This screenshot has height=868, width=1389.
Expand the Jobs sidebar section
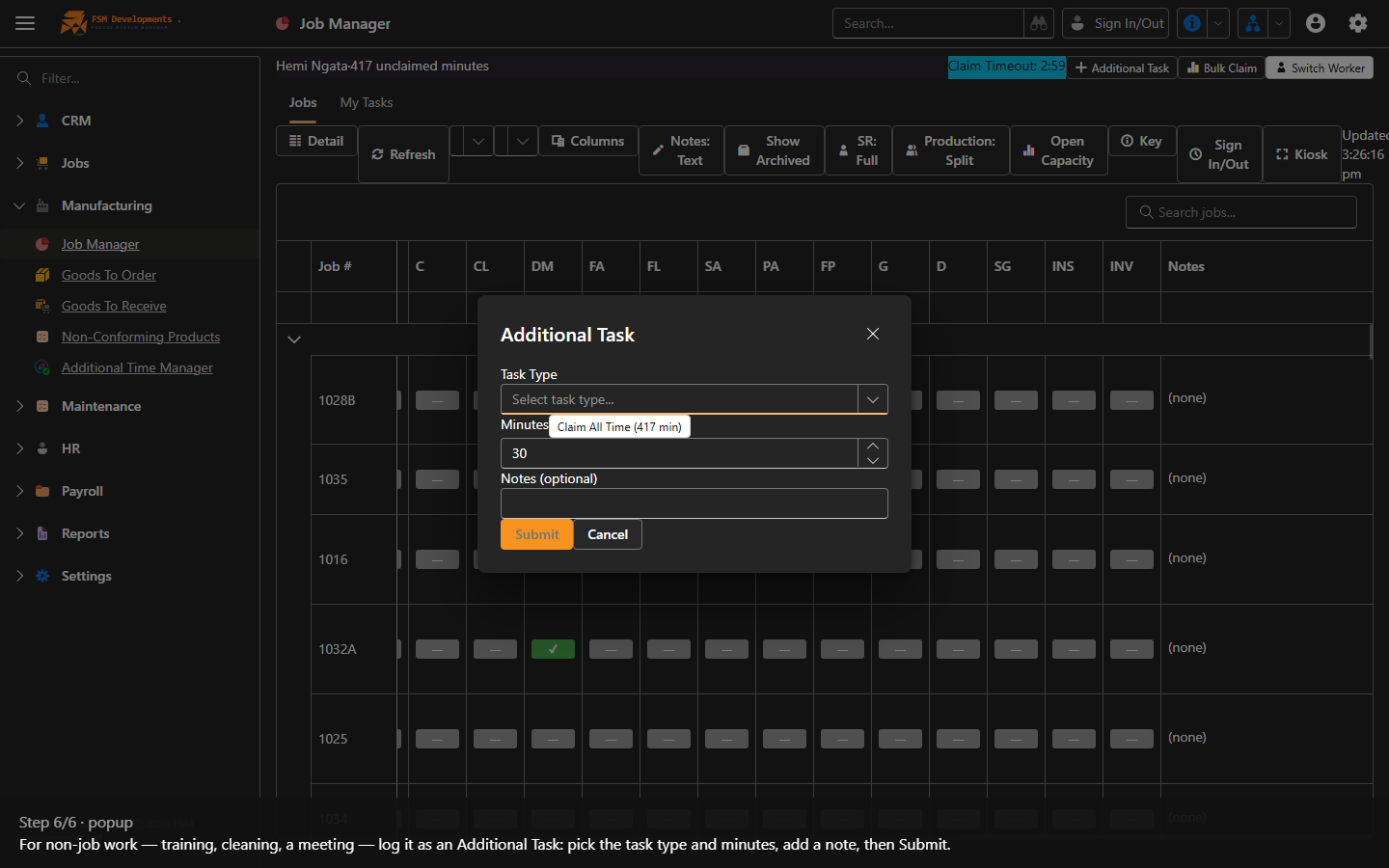pos(20,163)
